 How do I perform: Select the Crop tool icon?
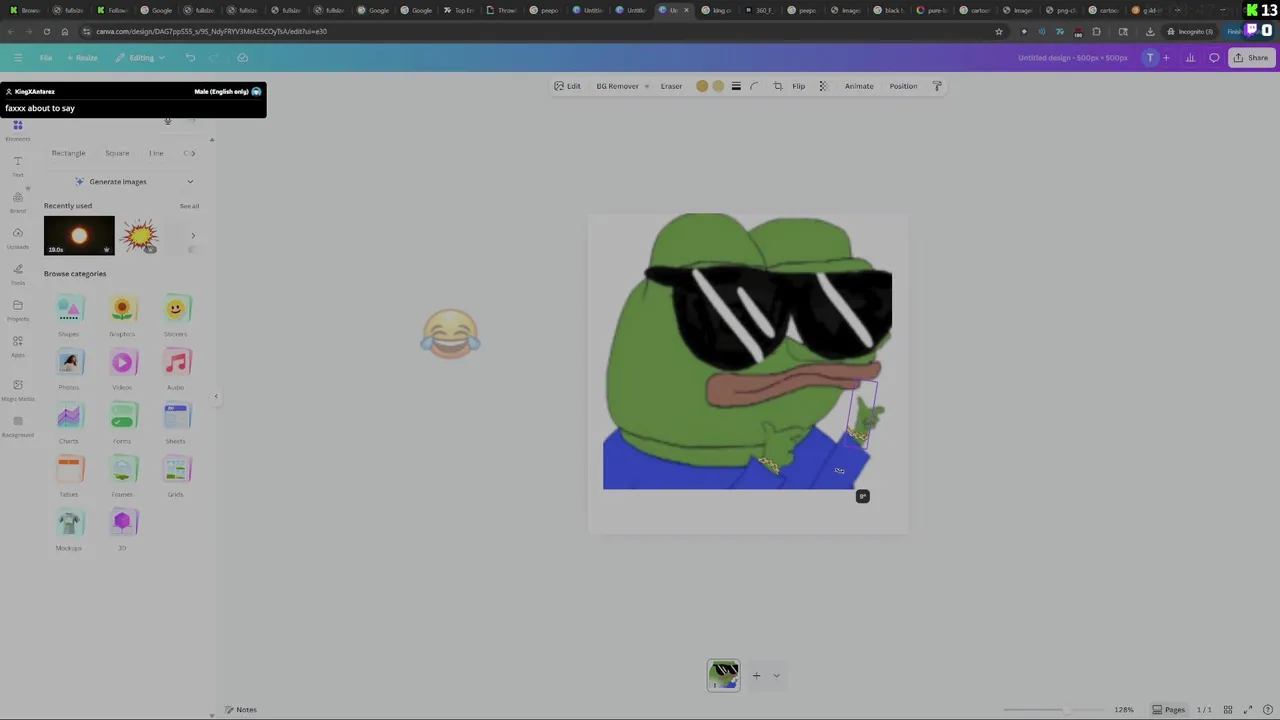(x=778, y=86)
